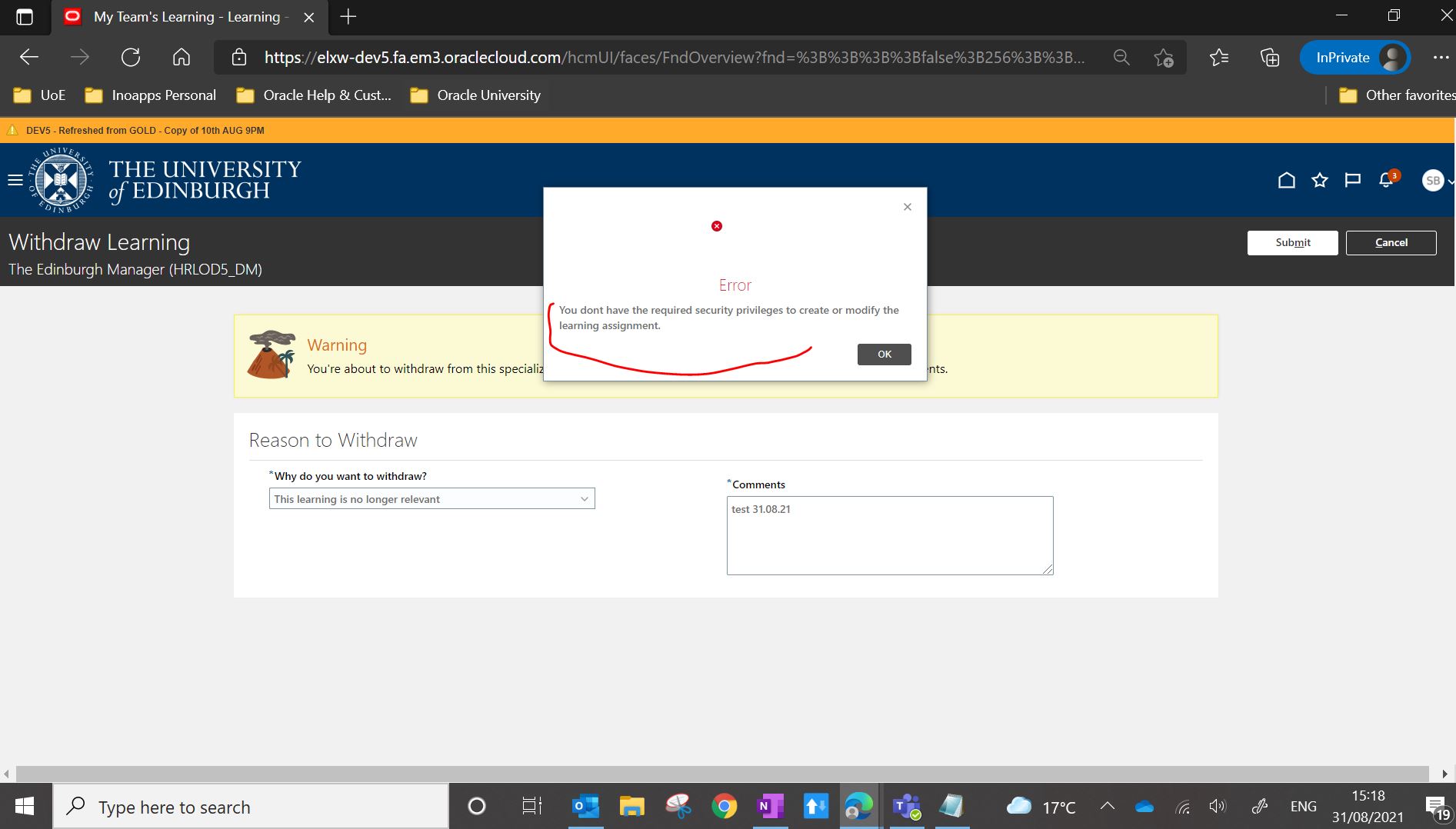
Task: Click the browser Back arrow
Action: click(x=29, y=57)
